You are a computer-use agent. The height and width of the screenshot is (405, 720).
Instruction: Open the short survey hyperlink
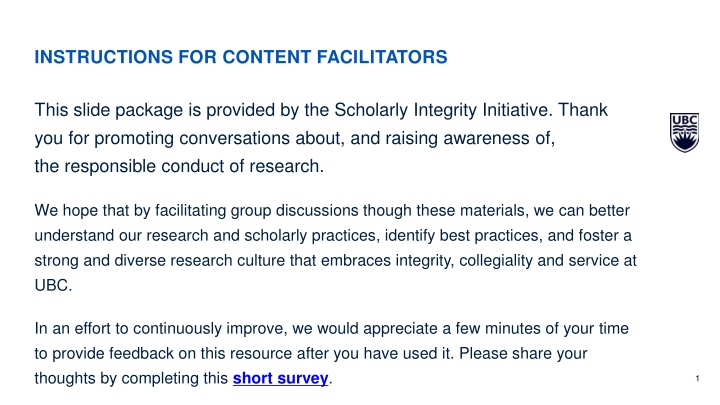[280, 379]
